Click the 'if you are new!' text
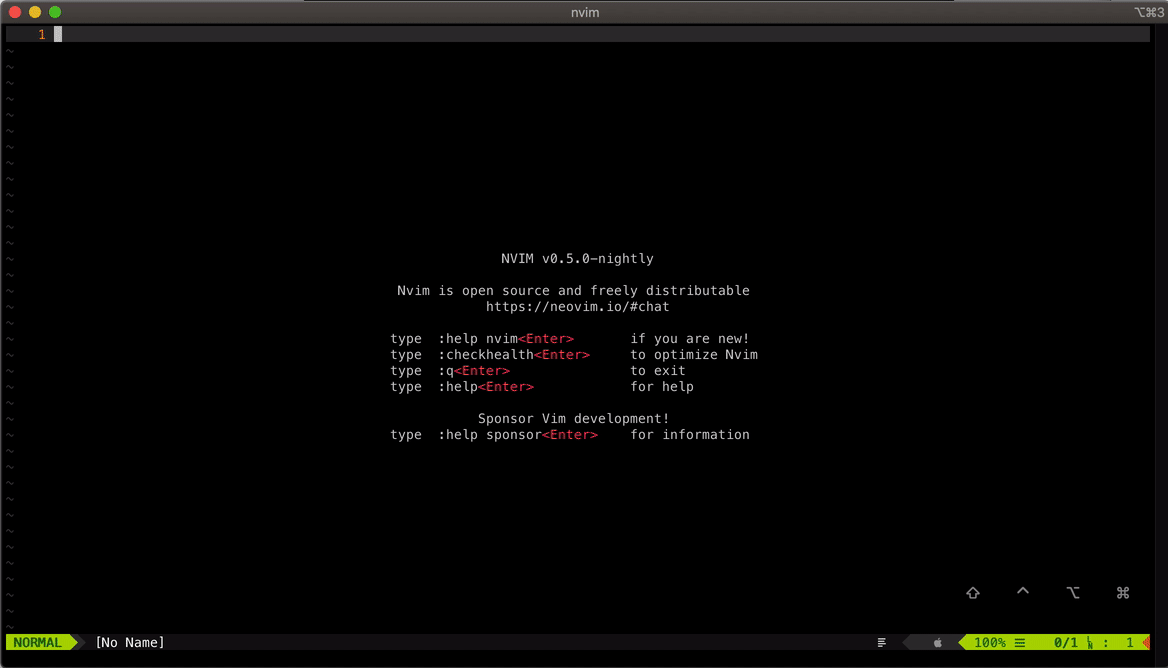Image resolution: width=1168 pixels, height=668 pixels. click(x=690, y=339)
